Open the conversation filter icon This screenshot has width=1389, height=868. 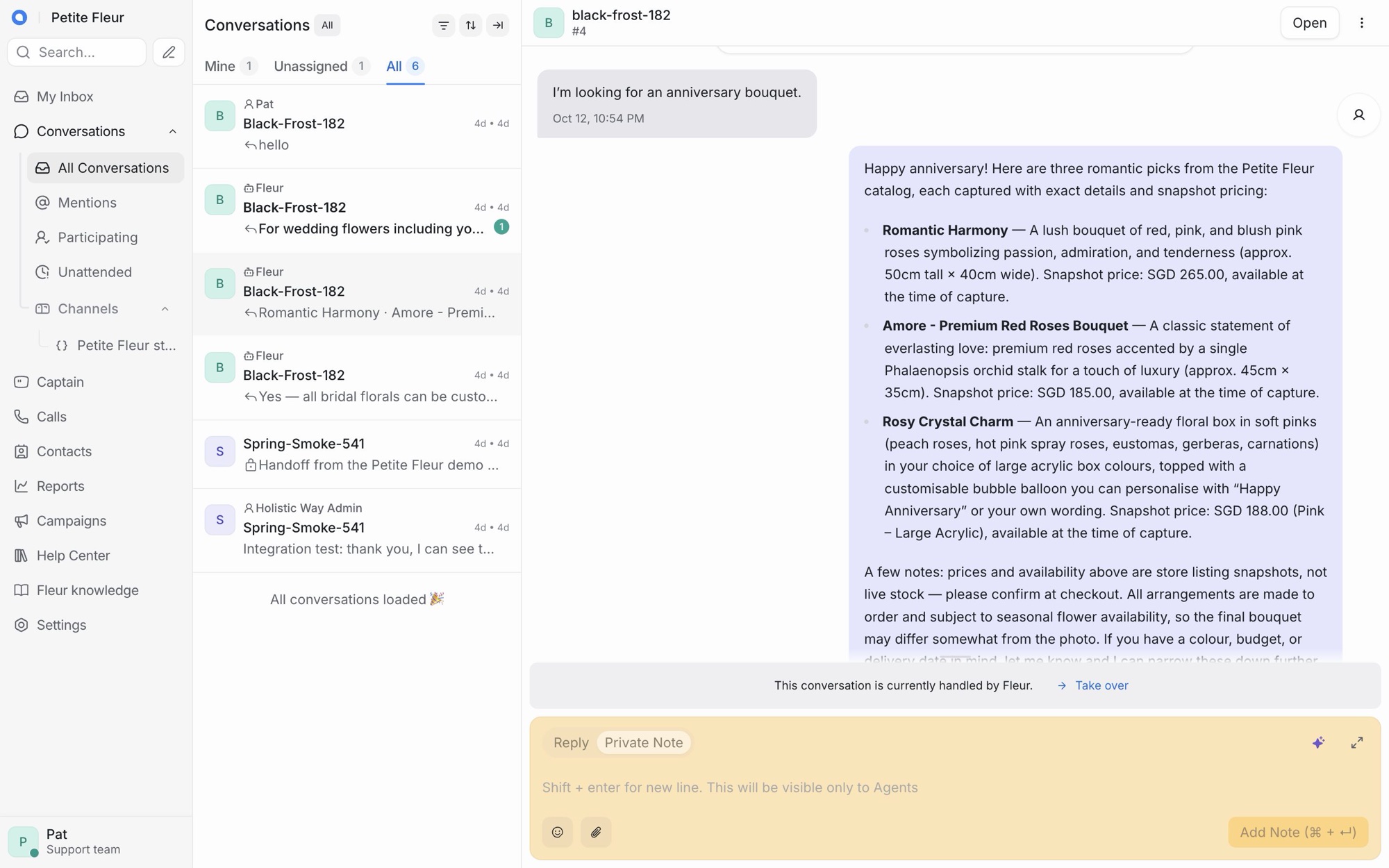pyautogui.click(x=443, y=26)
